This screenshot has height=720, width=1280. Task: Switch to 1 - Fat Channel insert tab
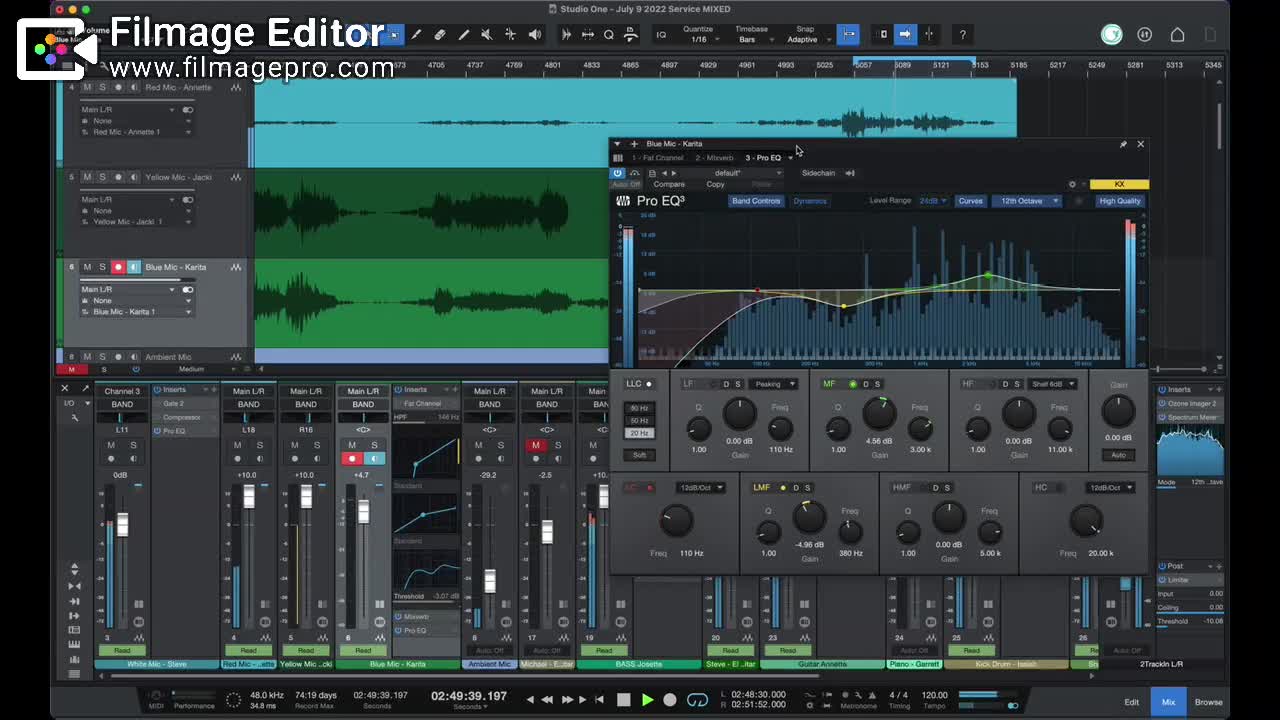658,158
